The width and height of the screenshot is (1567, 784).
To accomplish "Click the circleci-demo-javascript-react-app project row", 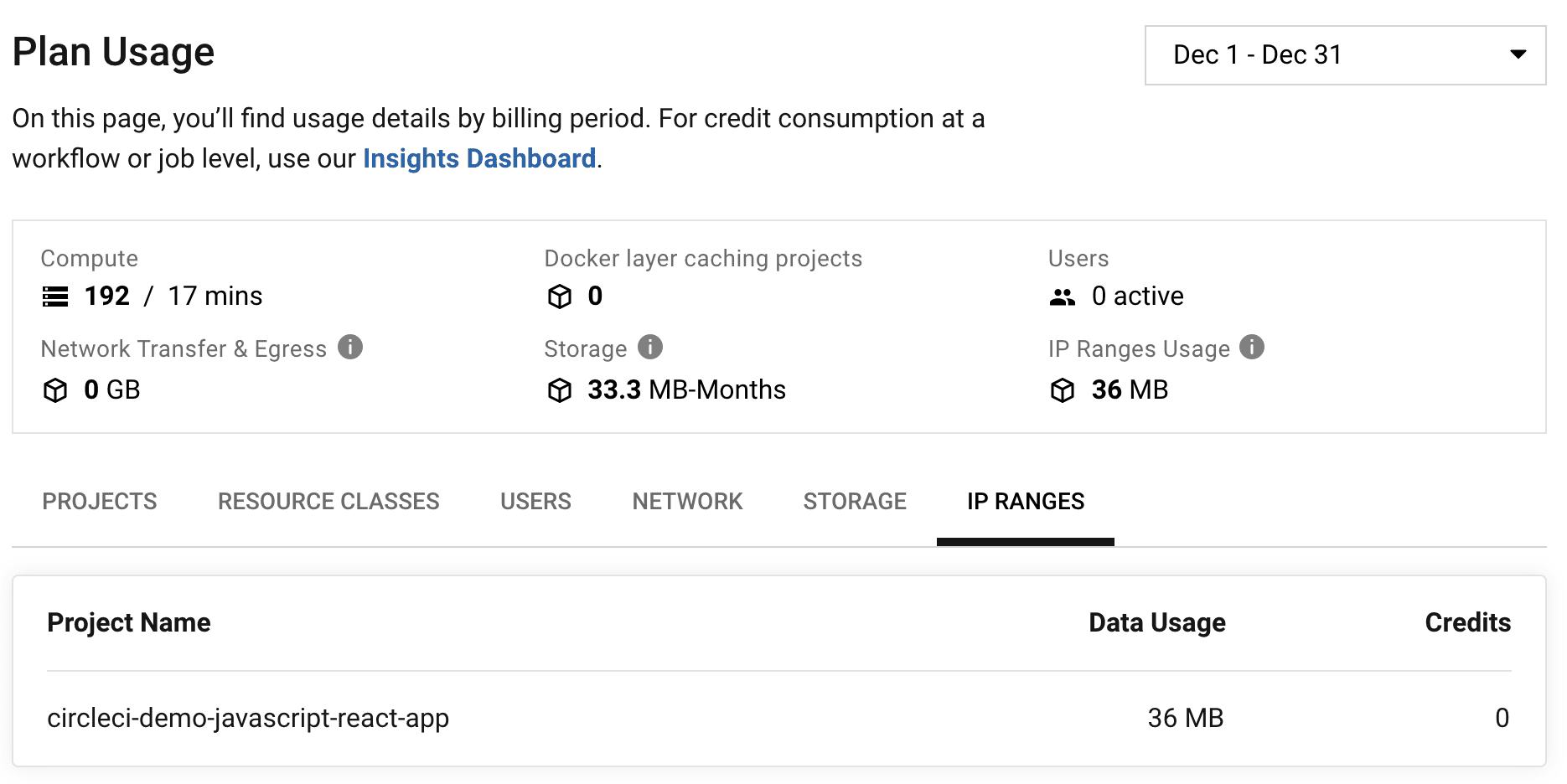I will coord(779,718).
